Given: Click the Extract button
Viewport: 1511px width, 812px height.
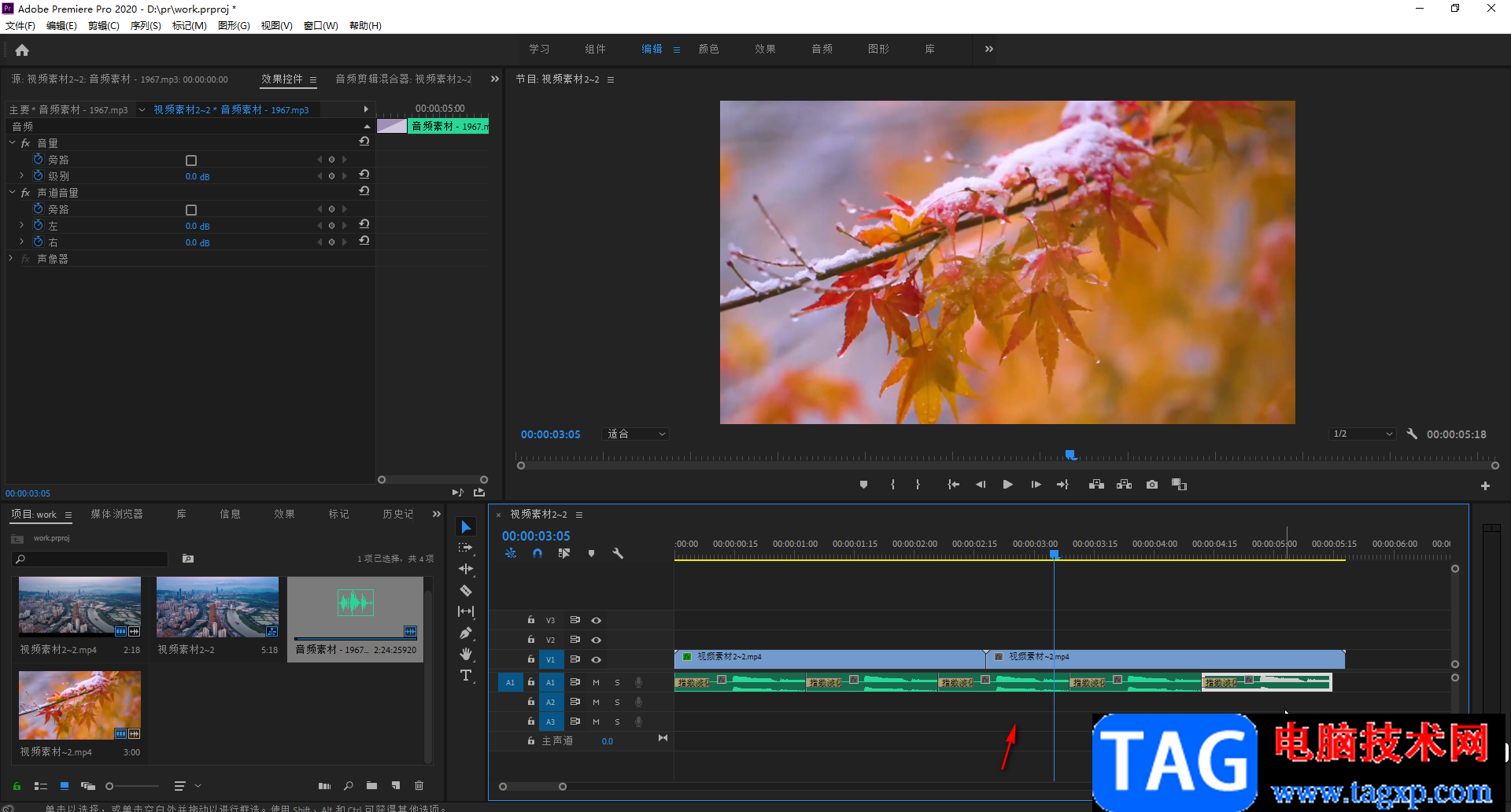Looking at the screenshot, I should click(x=1124, y=485).
